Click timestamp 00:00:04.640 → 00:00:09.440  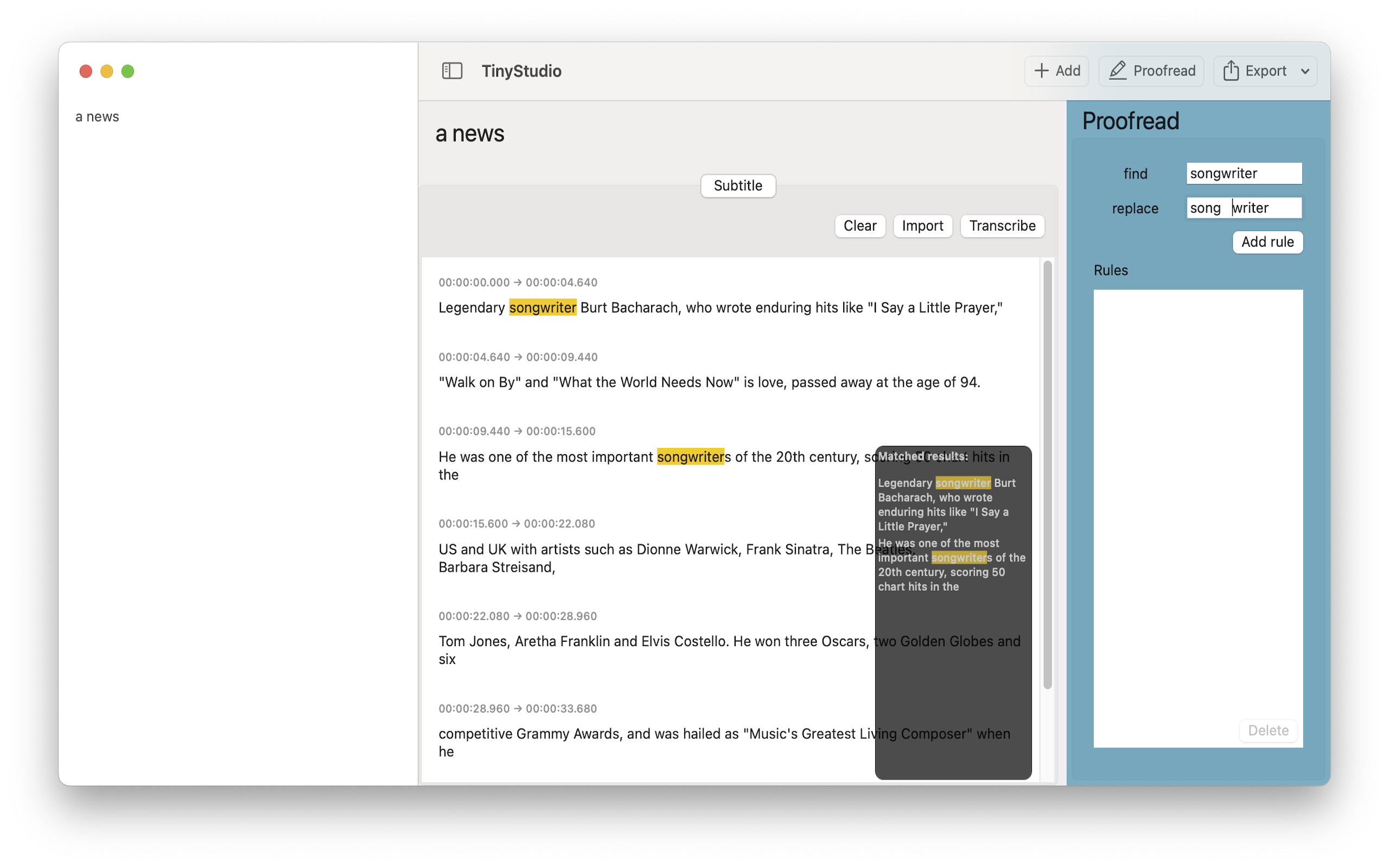[518, 357]
